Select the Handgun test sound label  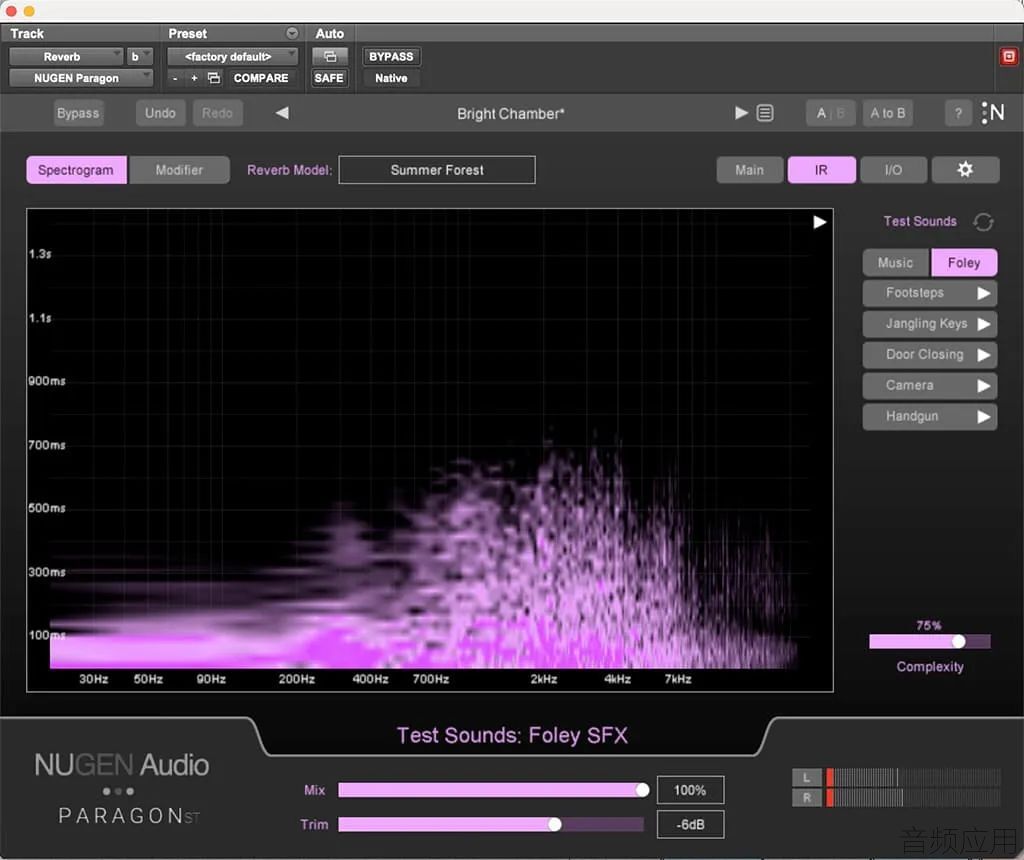[912, 416]
